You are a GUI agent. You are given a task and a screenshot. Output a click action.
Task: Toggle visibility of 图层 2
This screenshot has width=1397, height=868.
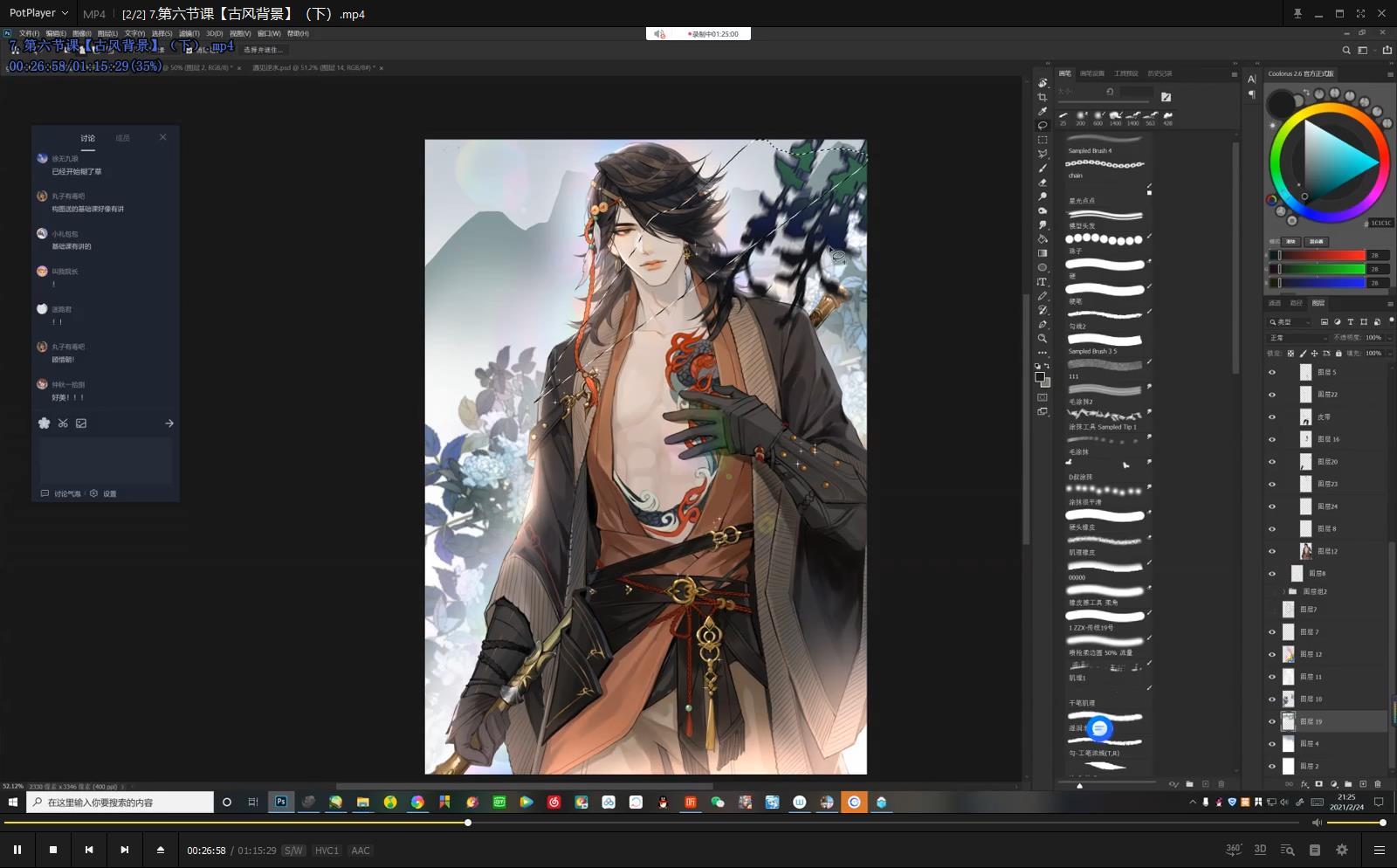1272,766
